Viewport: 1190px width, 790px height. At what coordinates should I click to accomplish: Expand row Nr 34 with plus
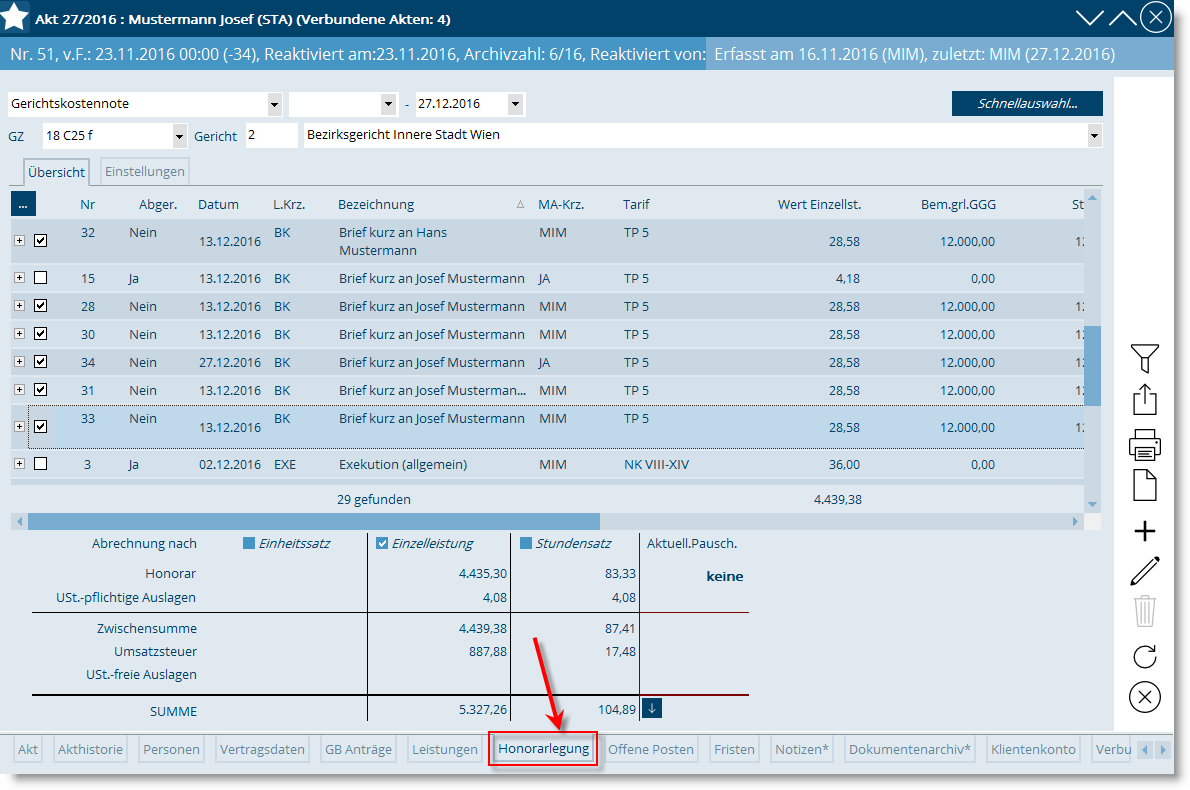coord(20,362)
